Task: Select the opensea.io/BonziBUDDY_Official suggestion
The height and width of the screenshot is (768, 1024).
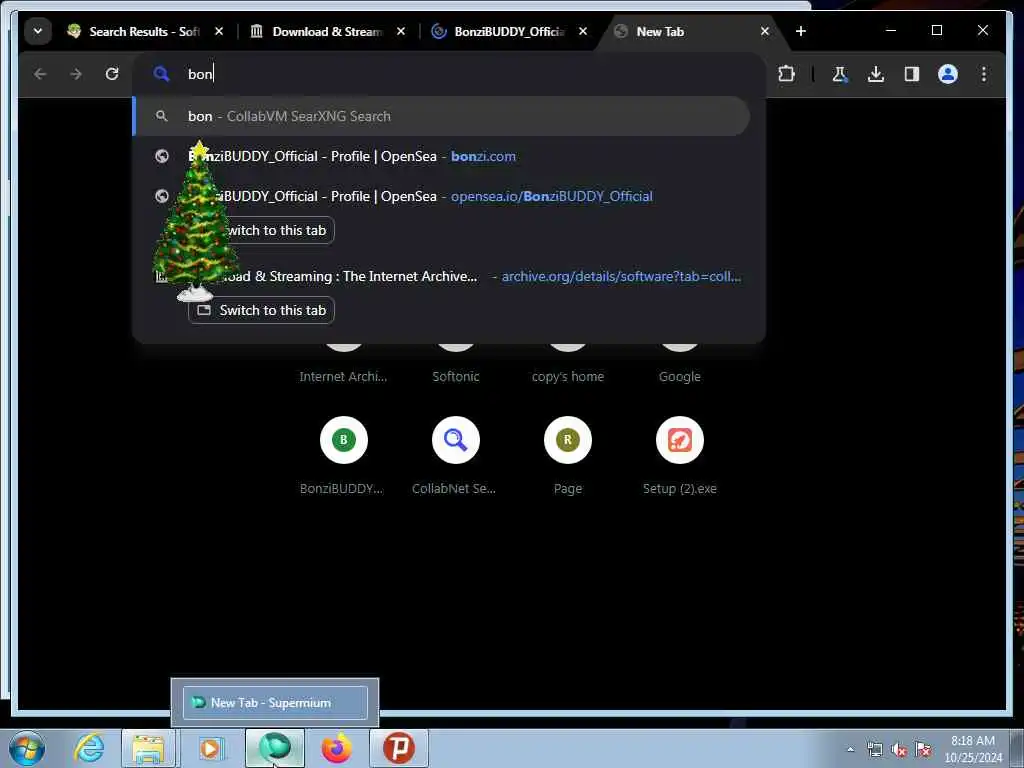Action: pos(441,196)
